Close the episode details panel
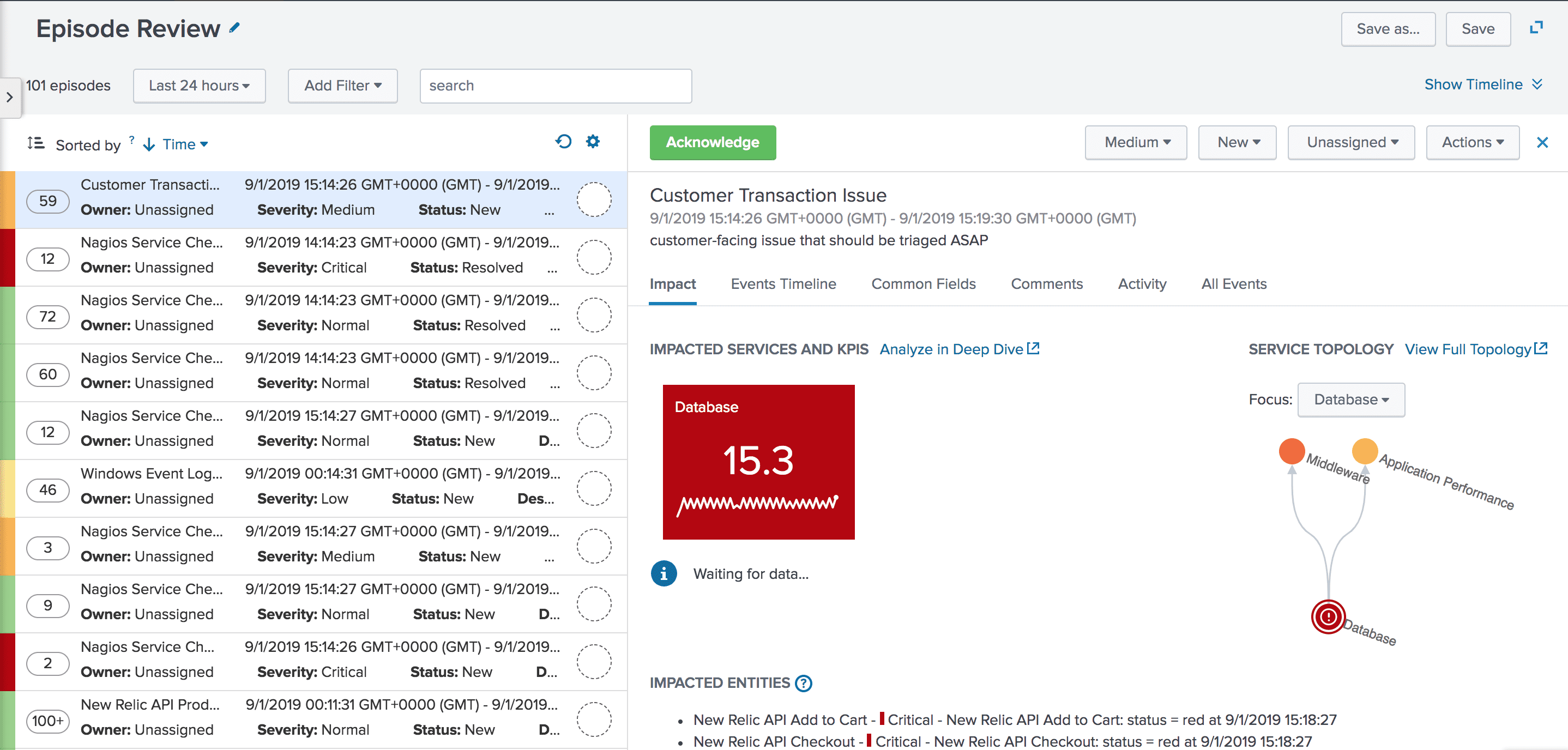Image resolution: width=1568 pixels, height=750 pixels. click(1542, 142)
